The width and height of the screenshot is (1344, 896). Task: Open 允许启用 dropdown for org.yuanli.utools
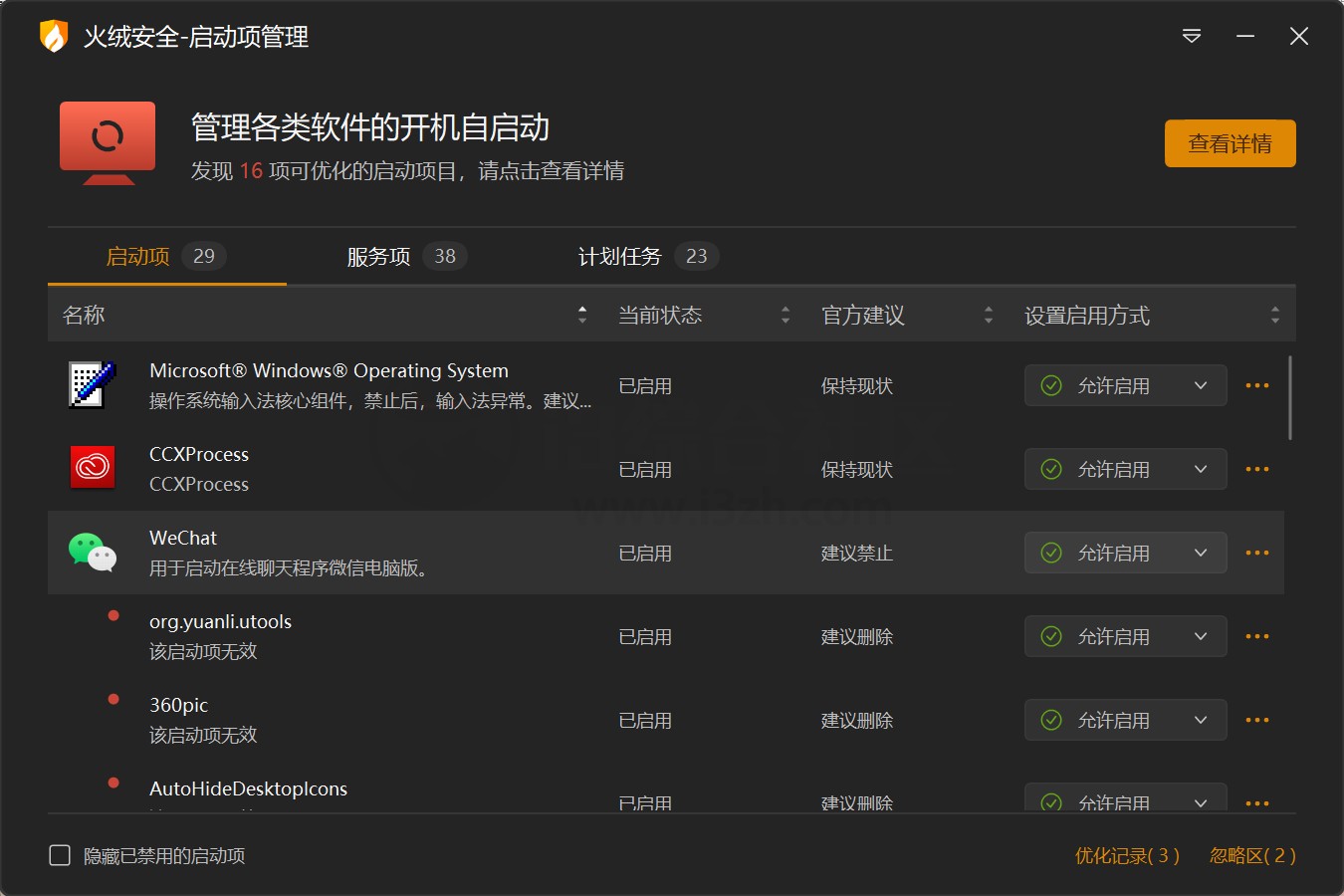point(1125,636)
